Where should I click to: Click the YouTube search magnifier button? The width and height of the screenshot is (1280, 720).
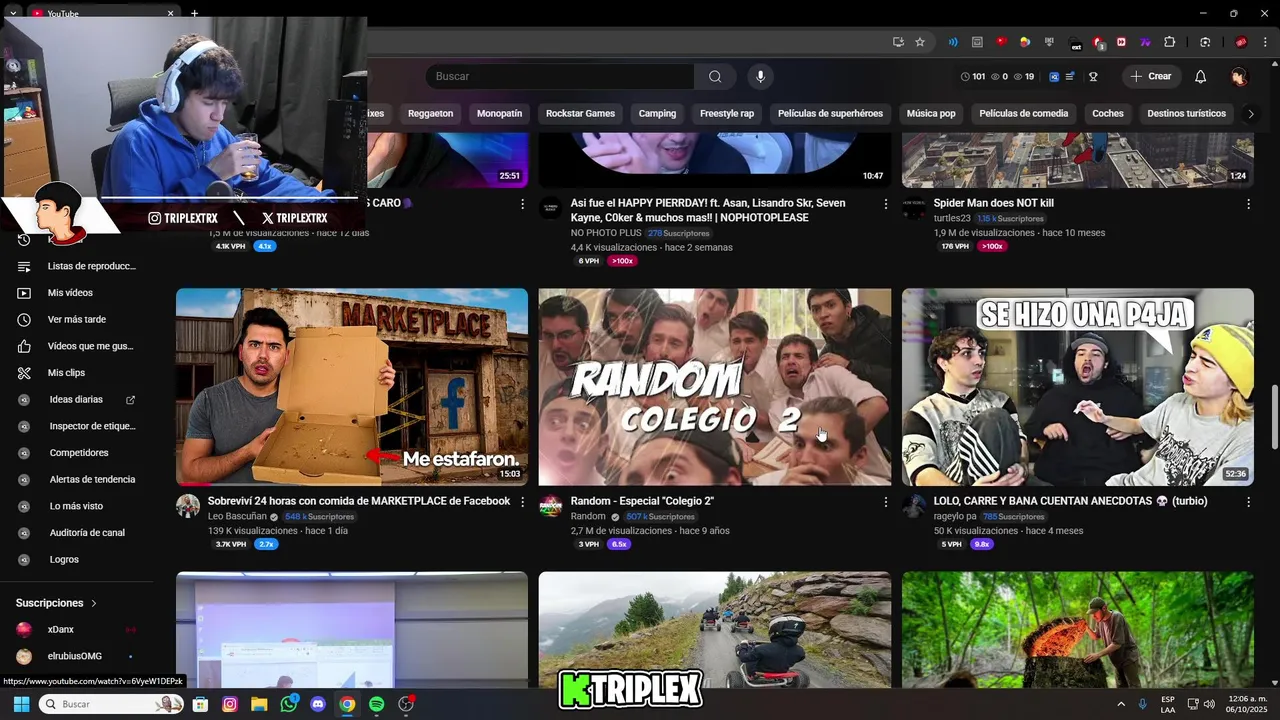[715, 76]
